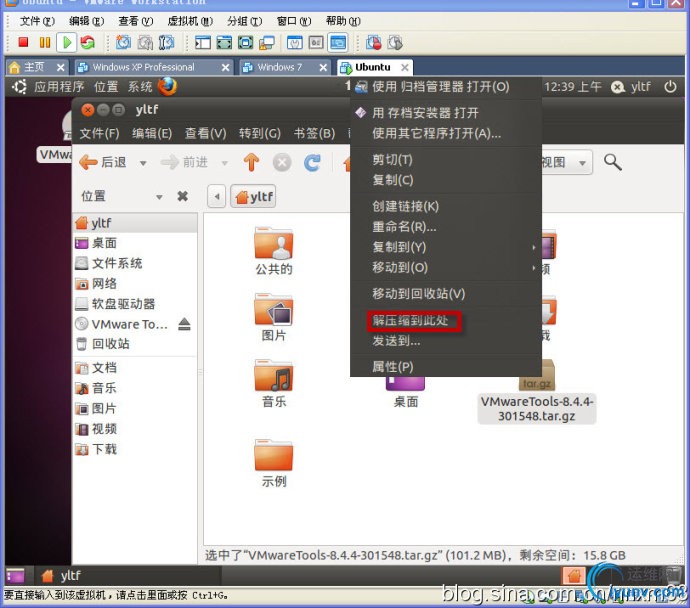Image resolution: width=690 pixels, height=608 pixels.
Task: Click the Nautilus reload button
Action: click(x=312, y=162)
